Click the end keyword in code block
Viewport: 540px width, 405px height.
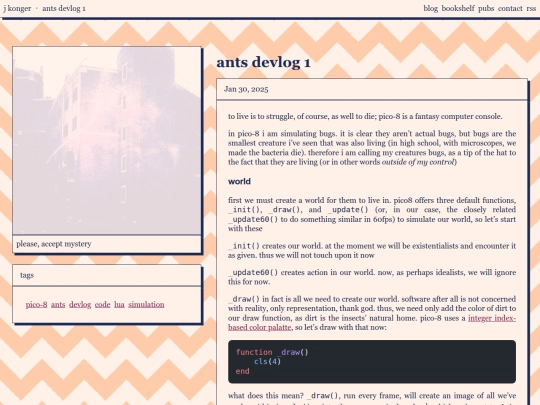click(x=242, y=371)
